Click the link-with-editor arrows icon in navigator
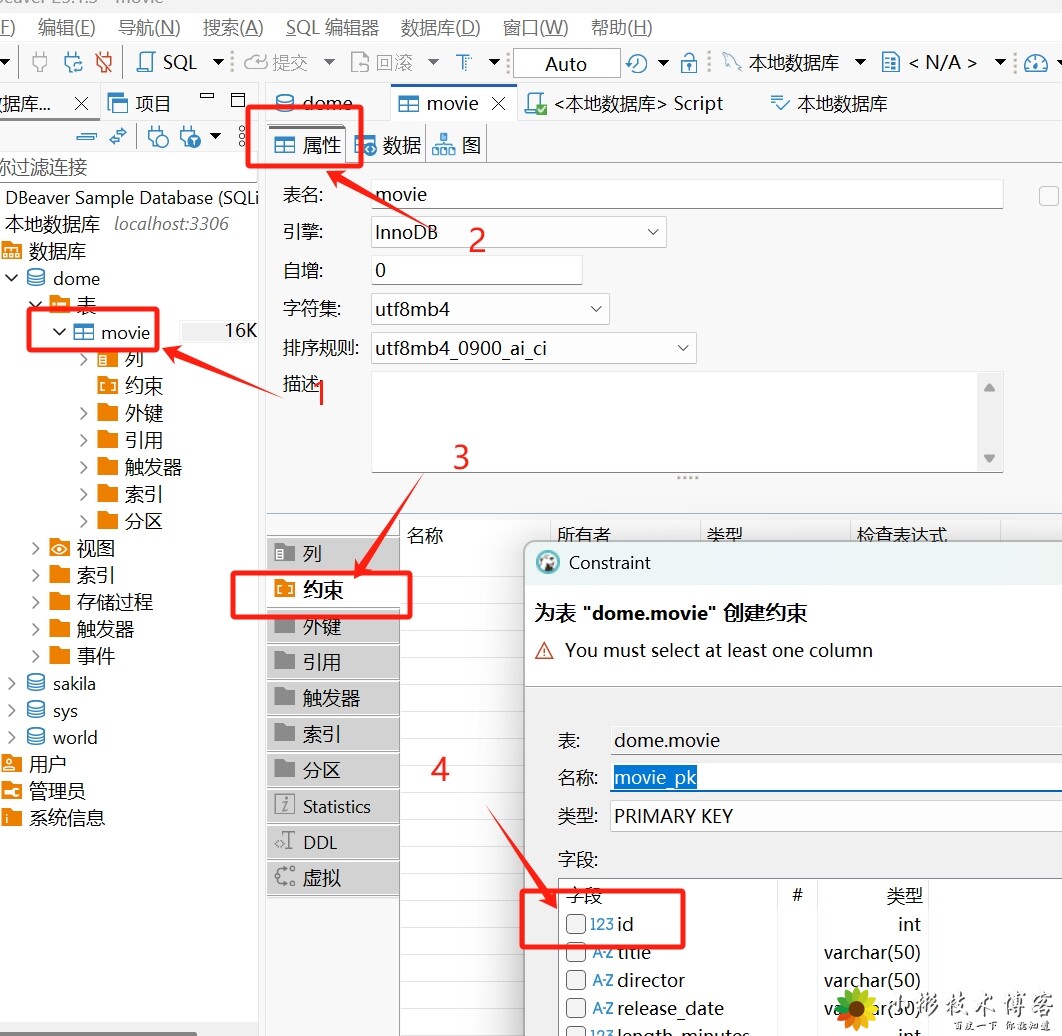 pos(118,136)
